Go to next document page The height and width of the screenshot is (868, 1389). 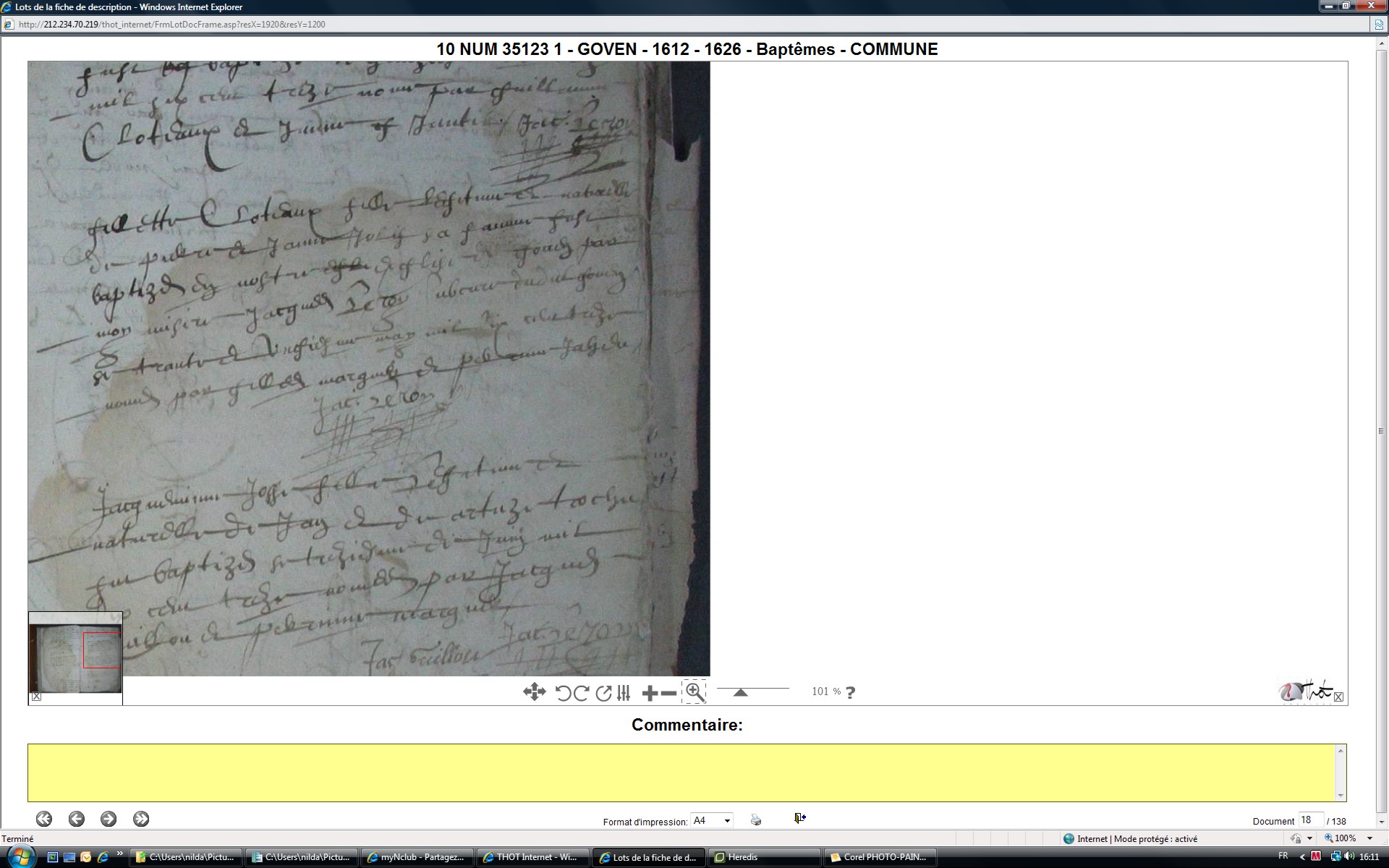[x=109, y=819]
